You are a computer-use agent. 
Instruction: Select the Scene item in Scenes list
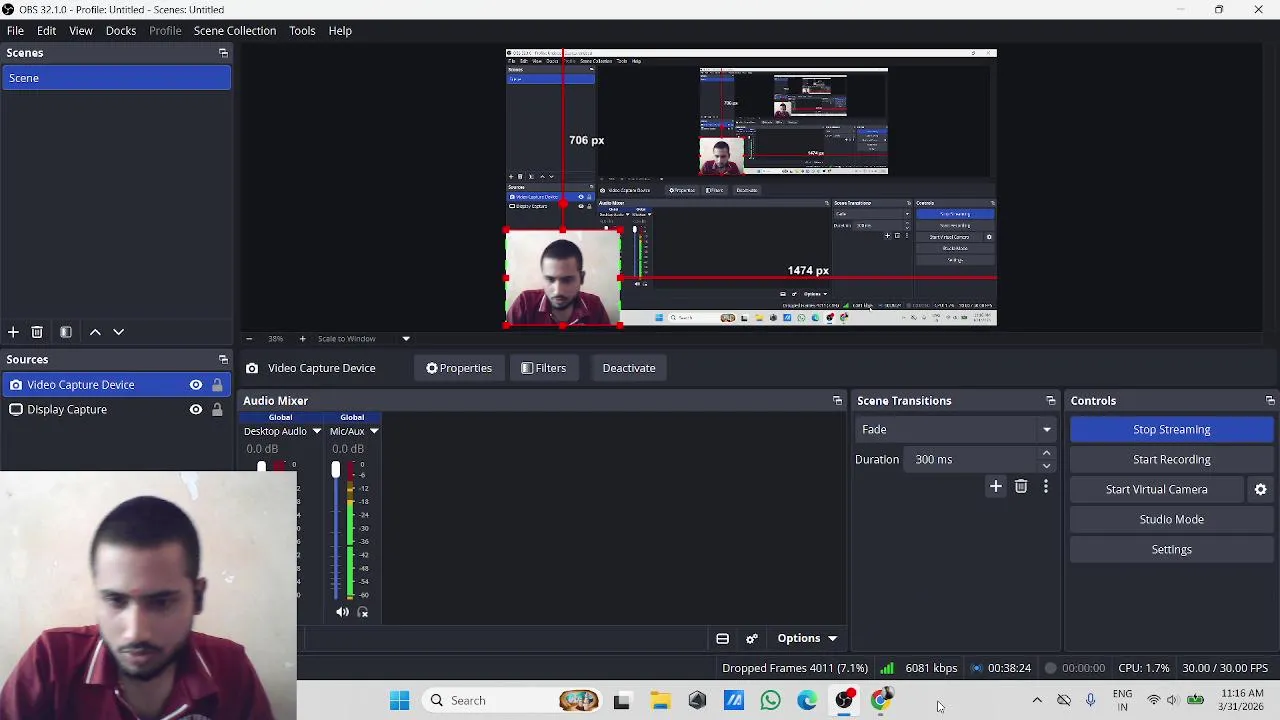[x=116, y=78]
